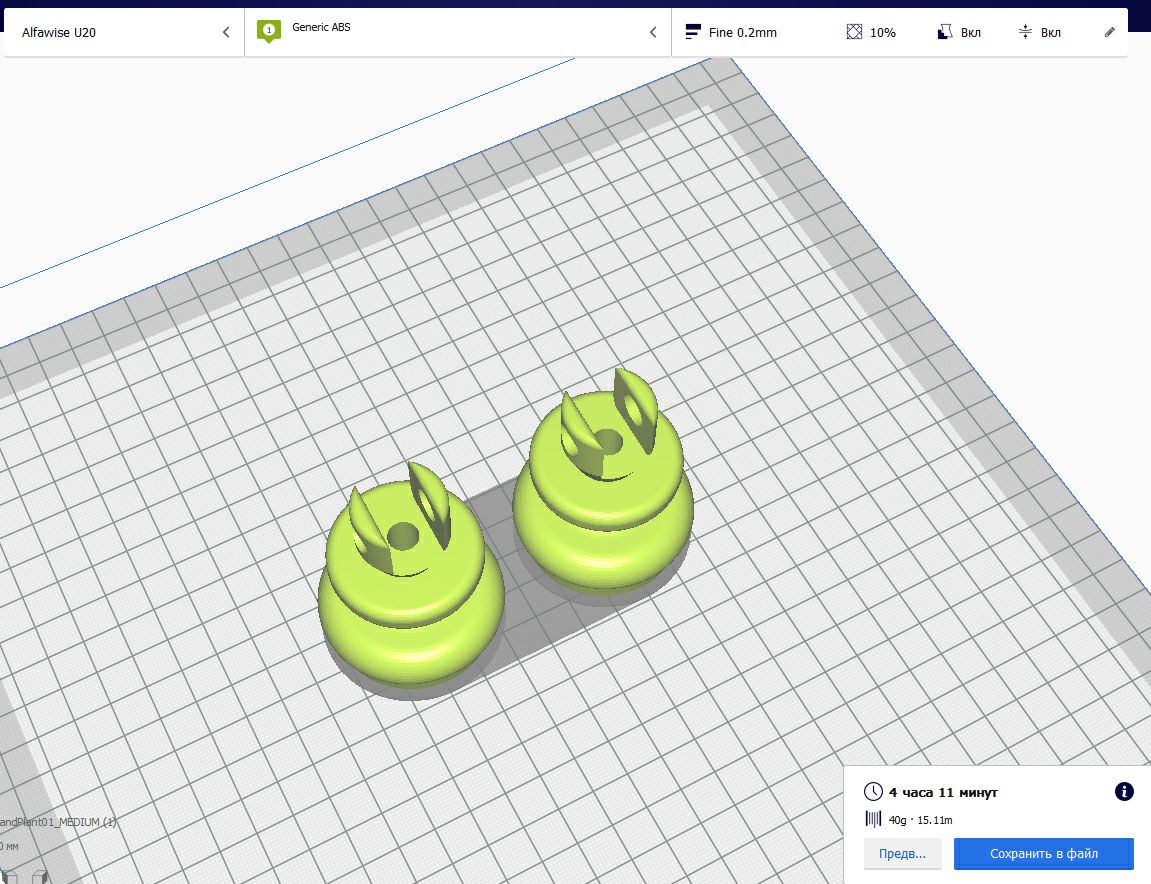The width and height of the screenshot is (1151, 884).
Task: Open the Fine 0.2mm profile settings
Action: (x=899, y=32)
